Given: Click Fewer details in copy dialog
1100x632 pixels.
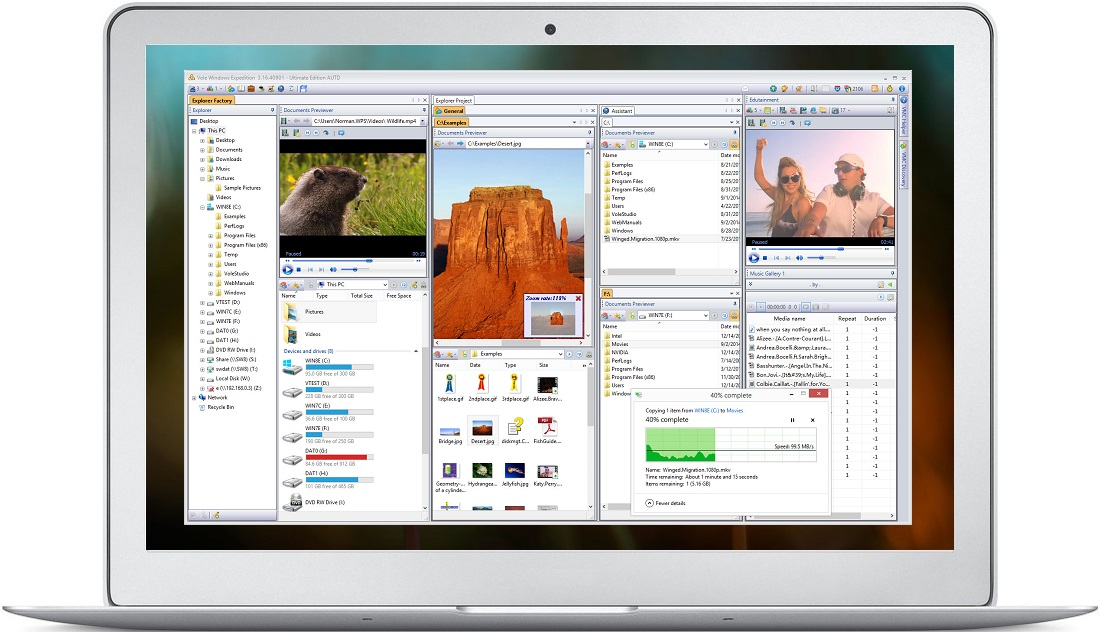Looking at the screenshot, I should [665, 503].
